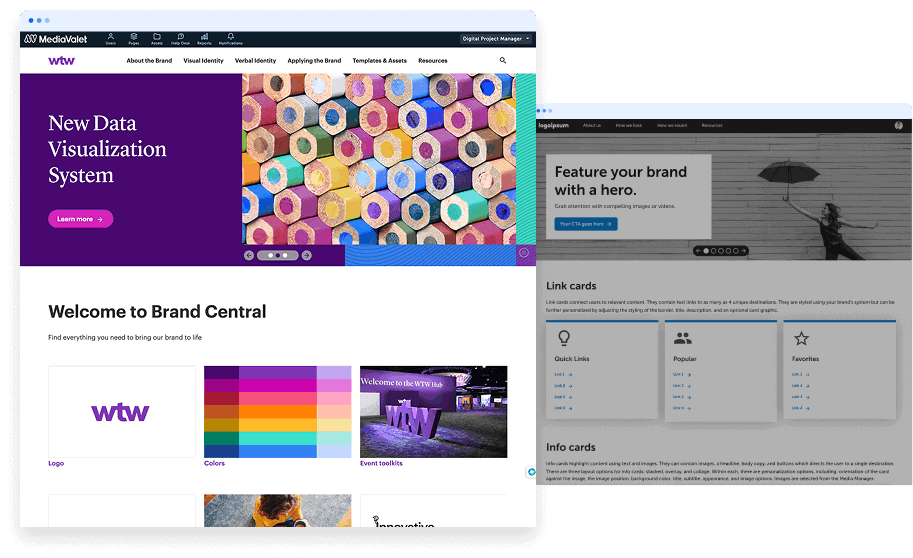Click the Learn more button
913x558 pixels.
point(80,219)
